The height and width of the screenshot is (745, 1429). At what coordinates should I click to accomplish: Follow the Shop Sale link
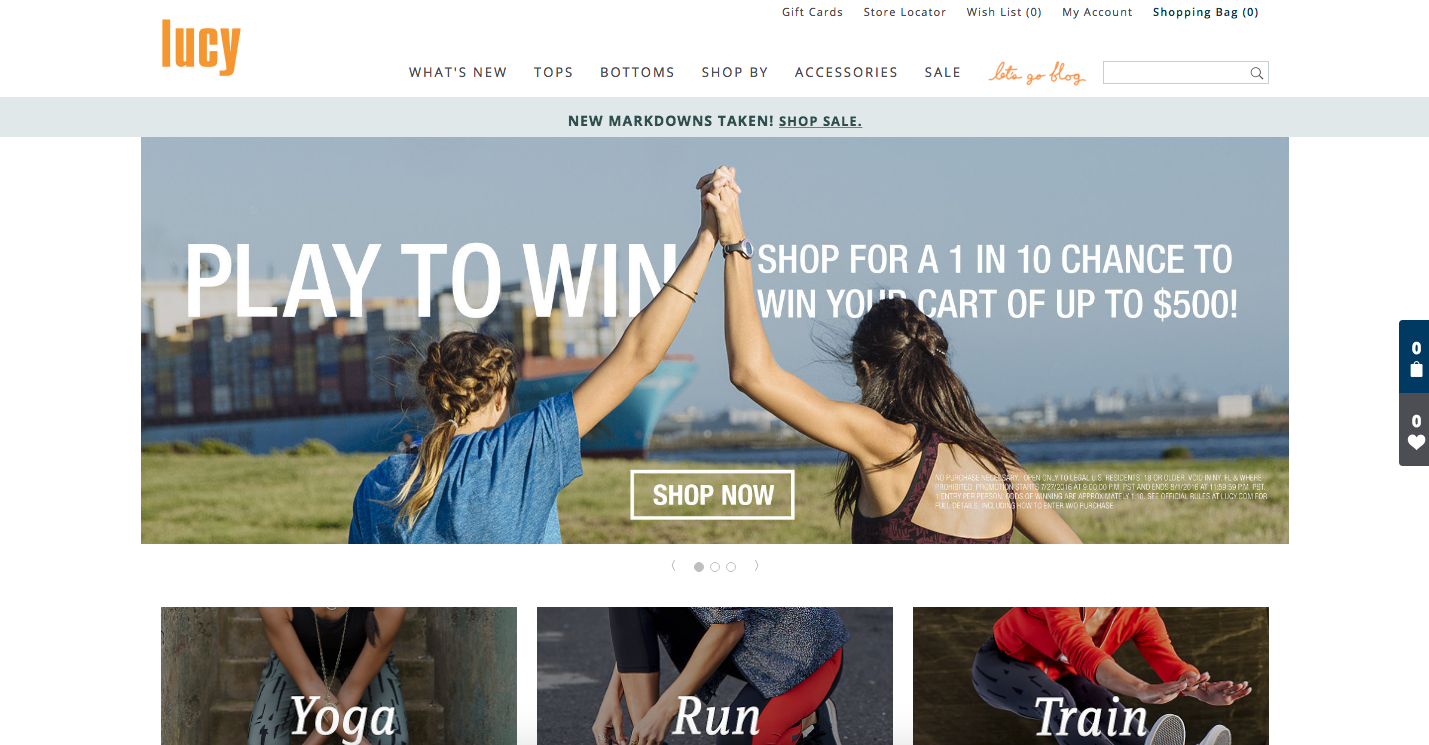pos(820,121)
